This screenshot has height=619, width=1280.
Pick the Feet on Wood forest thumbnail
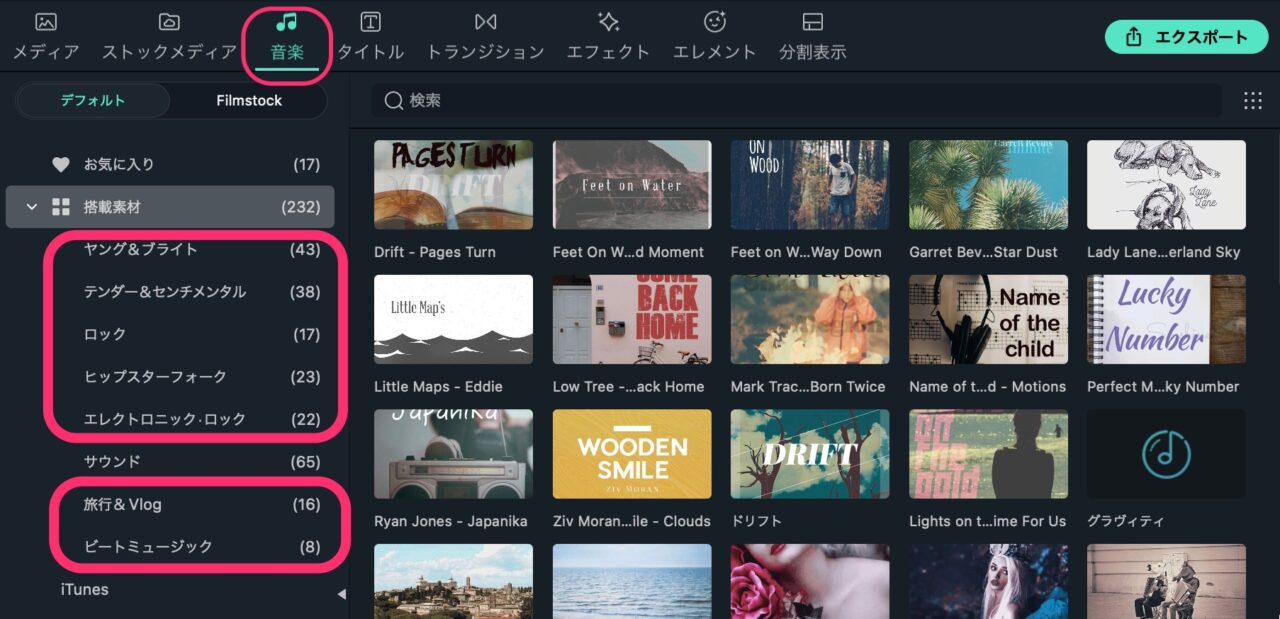pyautogui.click(x=810, y=185)
